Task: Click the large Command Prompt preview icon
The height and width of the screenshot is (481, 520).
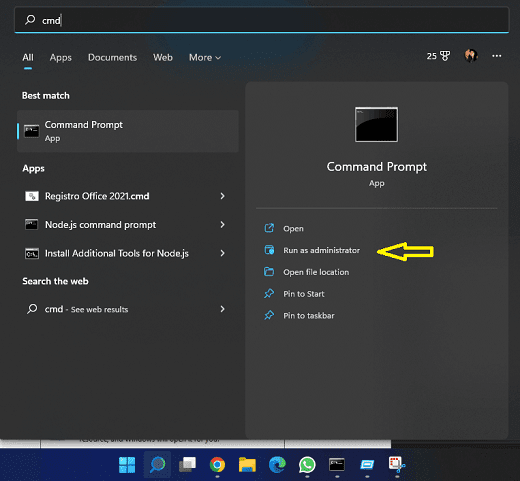Action: [x=376, y=124]
